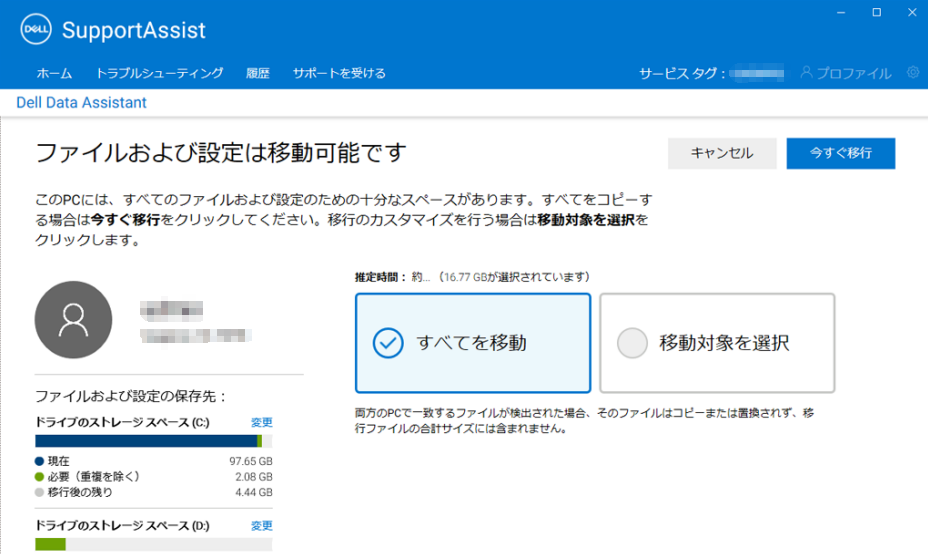
Task: Click the drive C storage usage bar
Action: [x=154, y=441]
